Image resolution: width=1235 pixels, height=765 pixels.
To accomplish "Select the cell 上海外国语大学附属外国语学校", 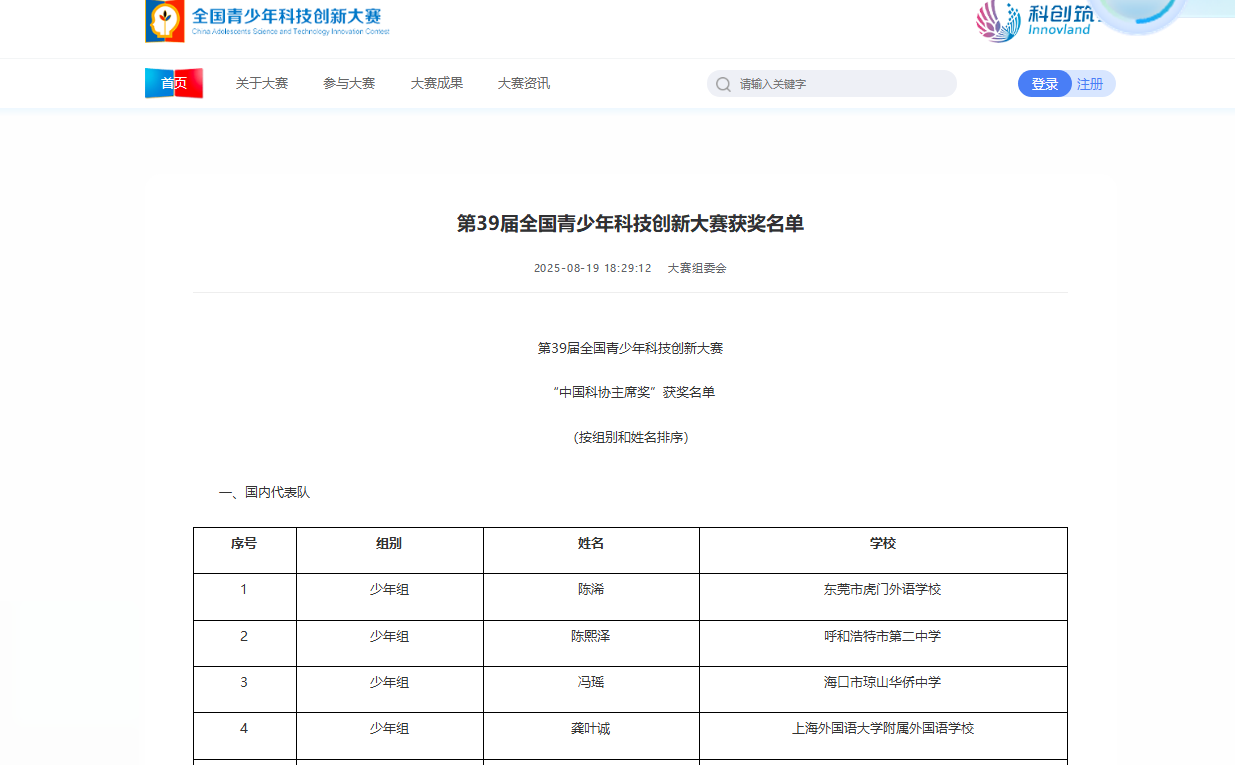I will [883, 729].
